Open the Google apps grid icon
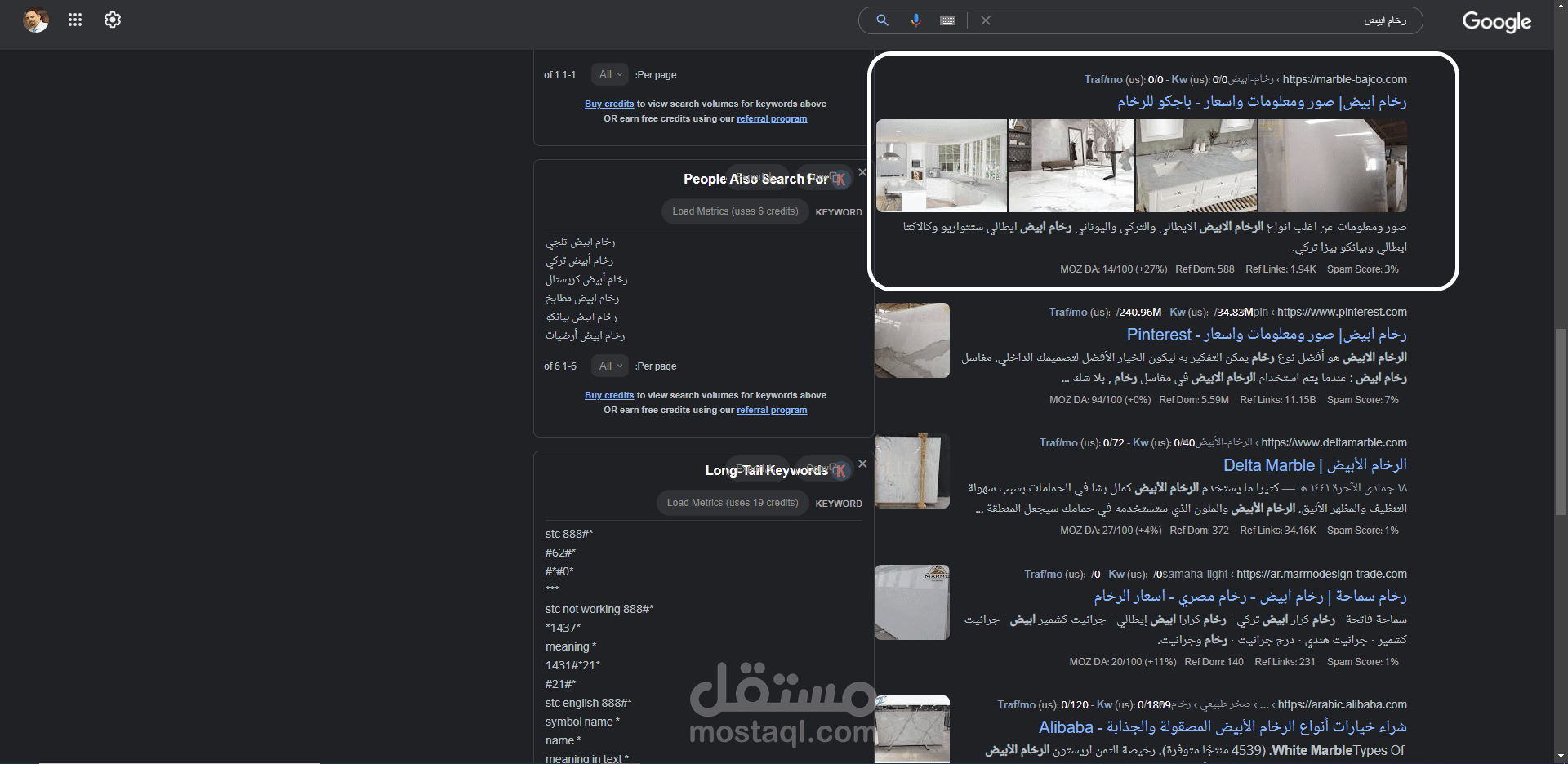Image resolution: width=1568 pixels, height=764 pixels. click(75, 20)
